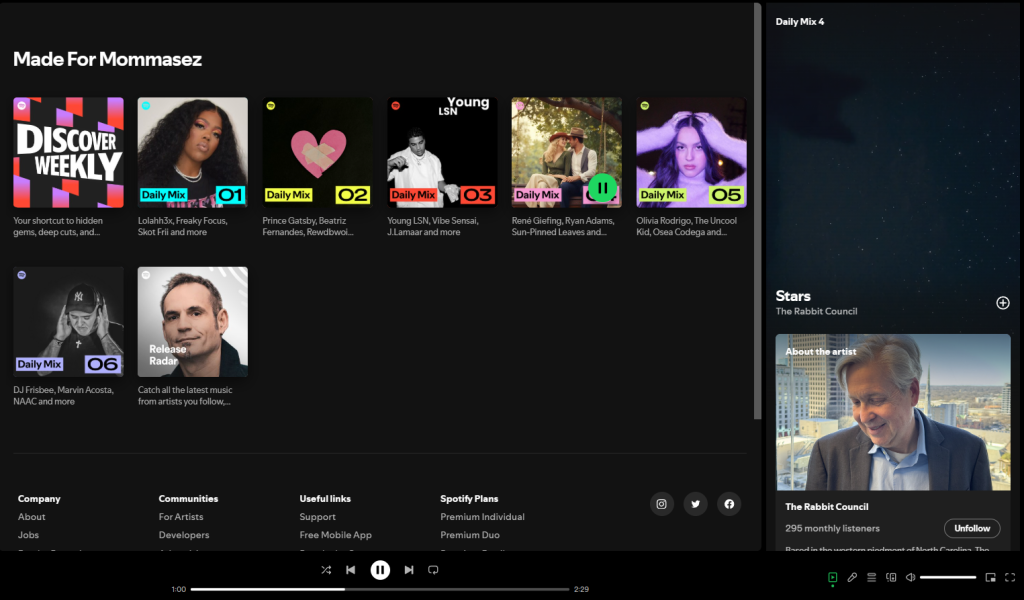The width and height of the screenshot is (1024, 600).
Task: Skip to previous track
Action: click(x=351, y=570)
